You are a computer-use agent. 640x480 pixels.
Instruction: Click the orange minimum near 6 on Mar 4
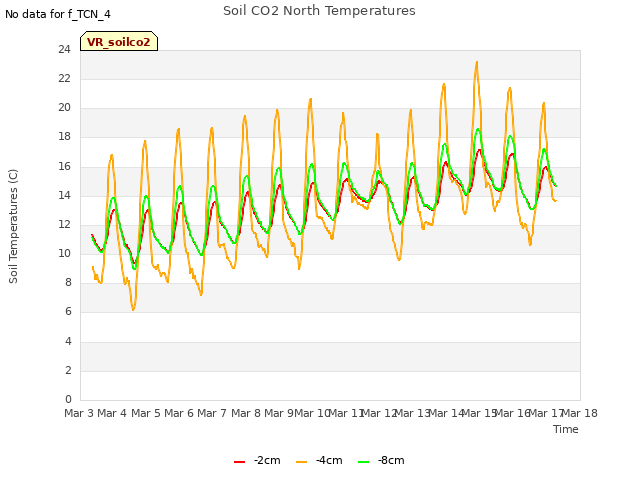point(133,309)
